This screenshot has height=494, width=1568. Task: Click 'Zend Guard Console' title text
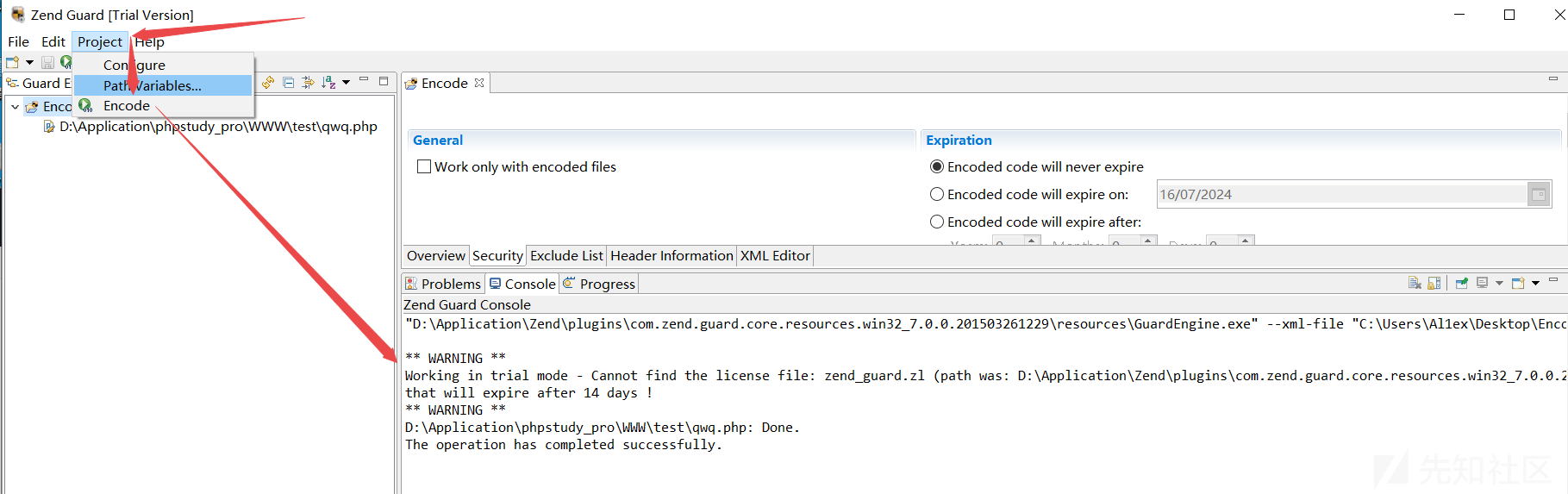(467, 304)
